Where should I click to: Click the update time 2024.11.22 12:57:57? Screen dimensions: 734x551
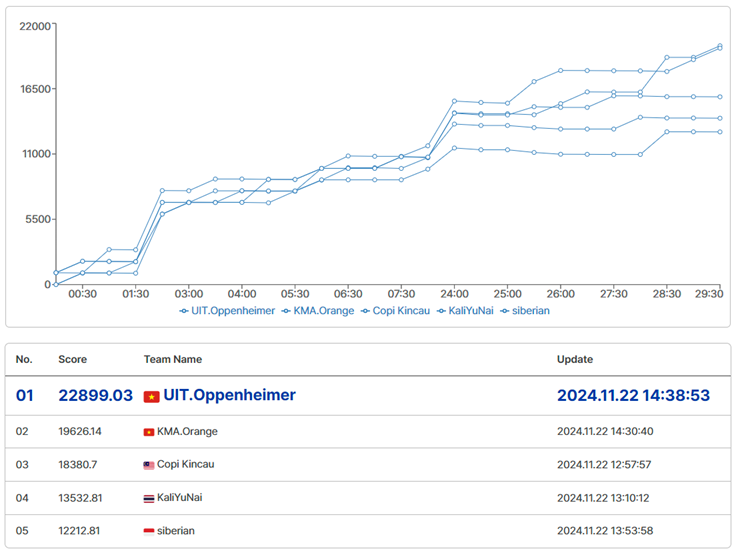(x=604, y=465)
